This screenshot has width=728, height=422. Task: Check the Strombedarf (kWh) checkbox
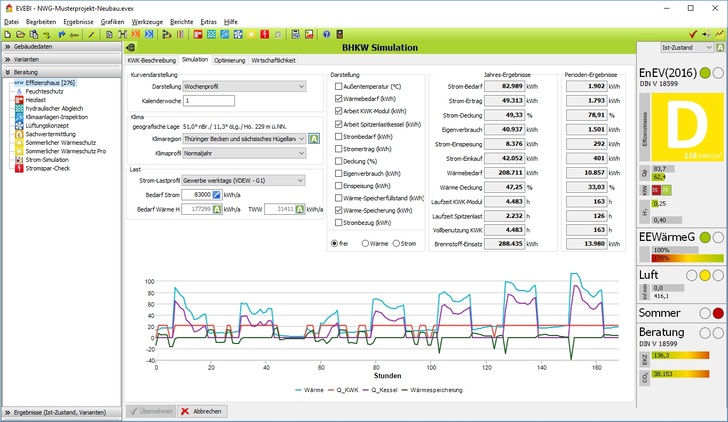click(x=338, y=136)
